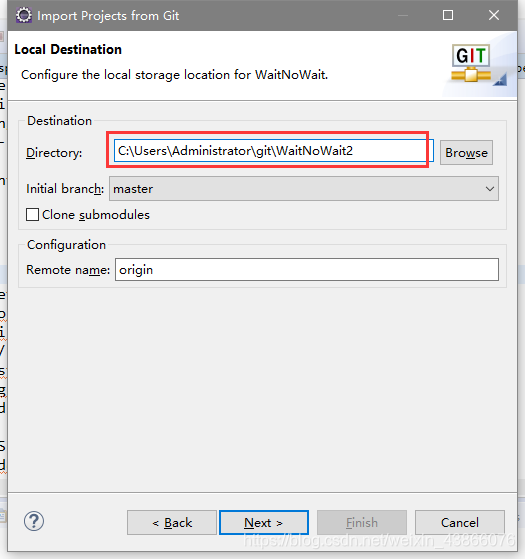Screen dimensions: 525x559
Task: Click the 'Initial branch:' label
Action: pyautogui.click(x=65, y=189)
